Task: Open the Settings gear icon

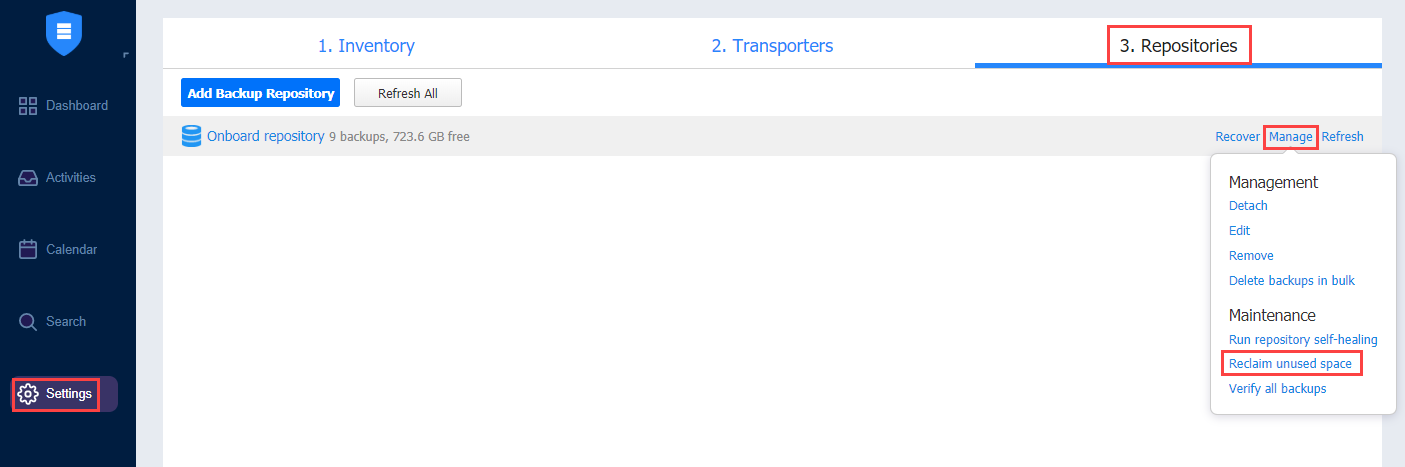Action: (28, 394)
